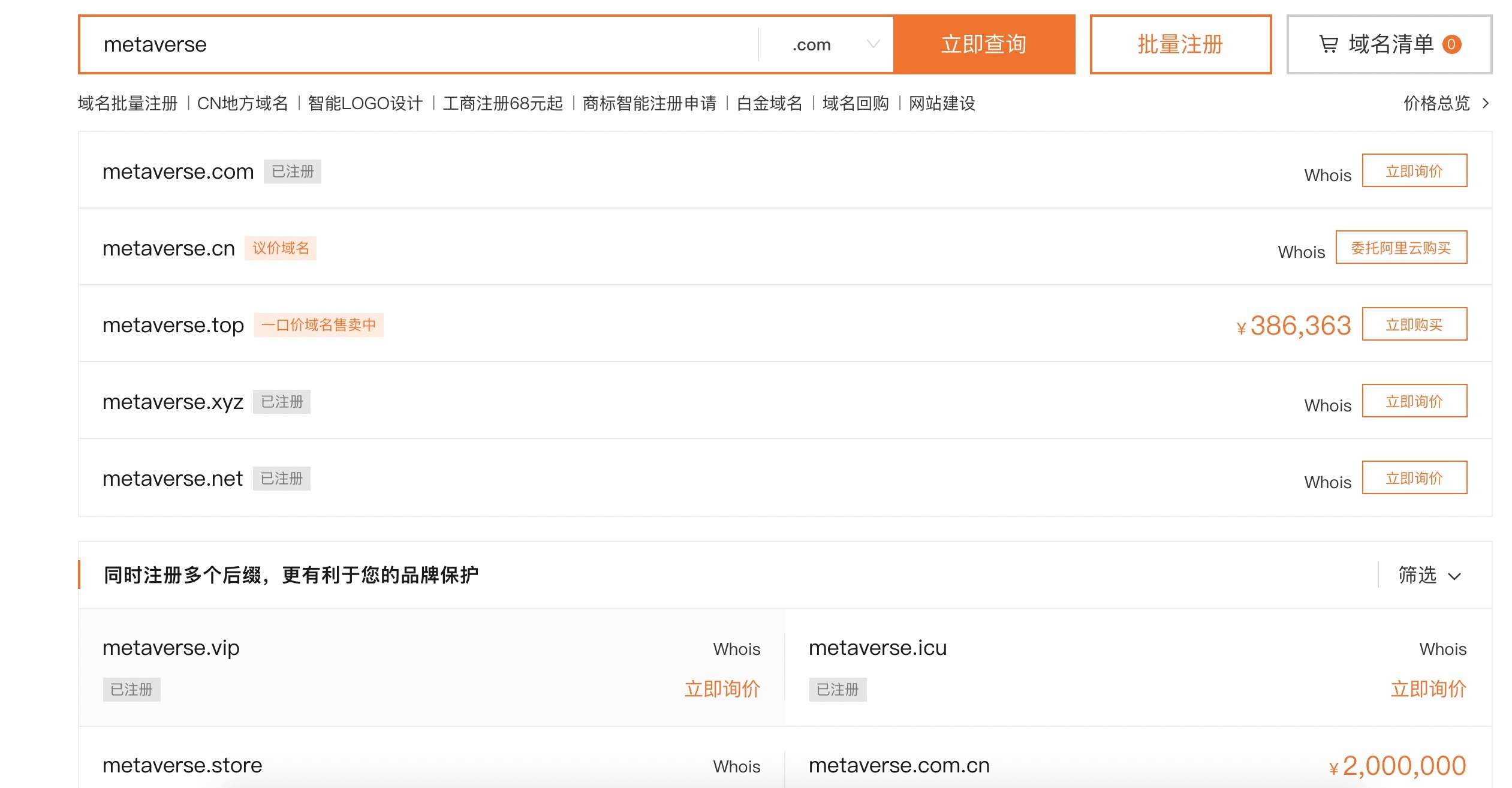Open 白金域名 link
Viewport: 1512px width, 788px height.
coord(769,104)
